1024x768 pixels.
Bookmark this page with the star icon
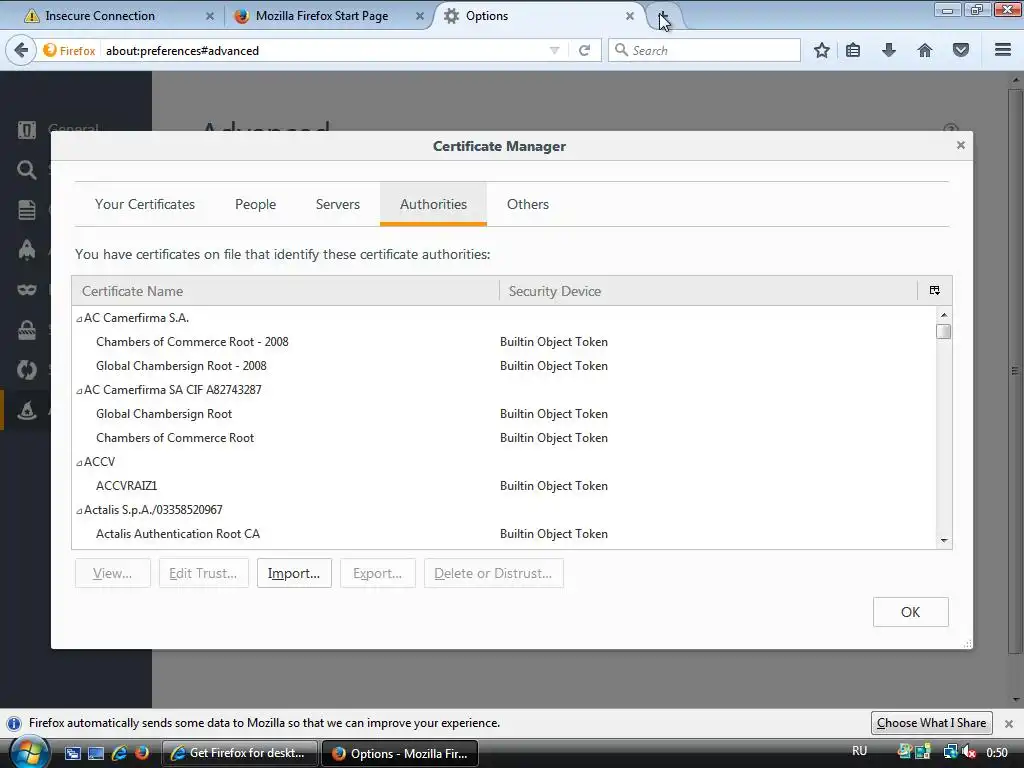pos(822,50)
